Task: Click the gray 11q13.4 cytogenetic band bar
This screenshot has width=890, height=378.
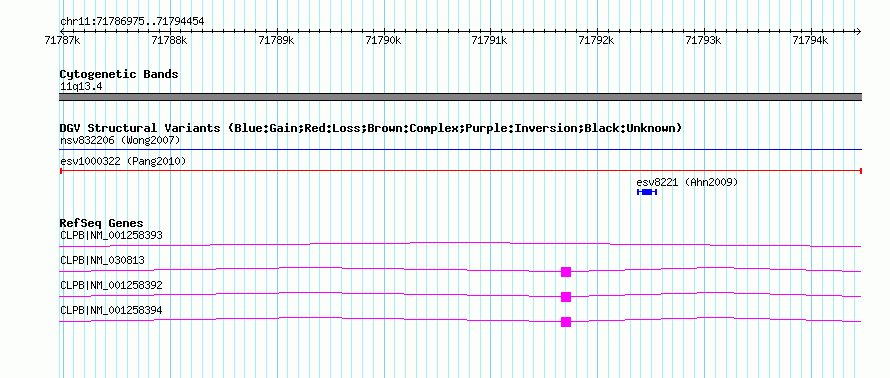Action: tap(460, 97)
